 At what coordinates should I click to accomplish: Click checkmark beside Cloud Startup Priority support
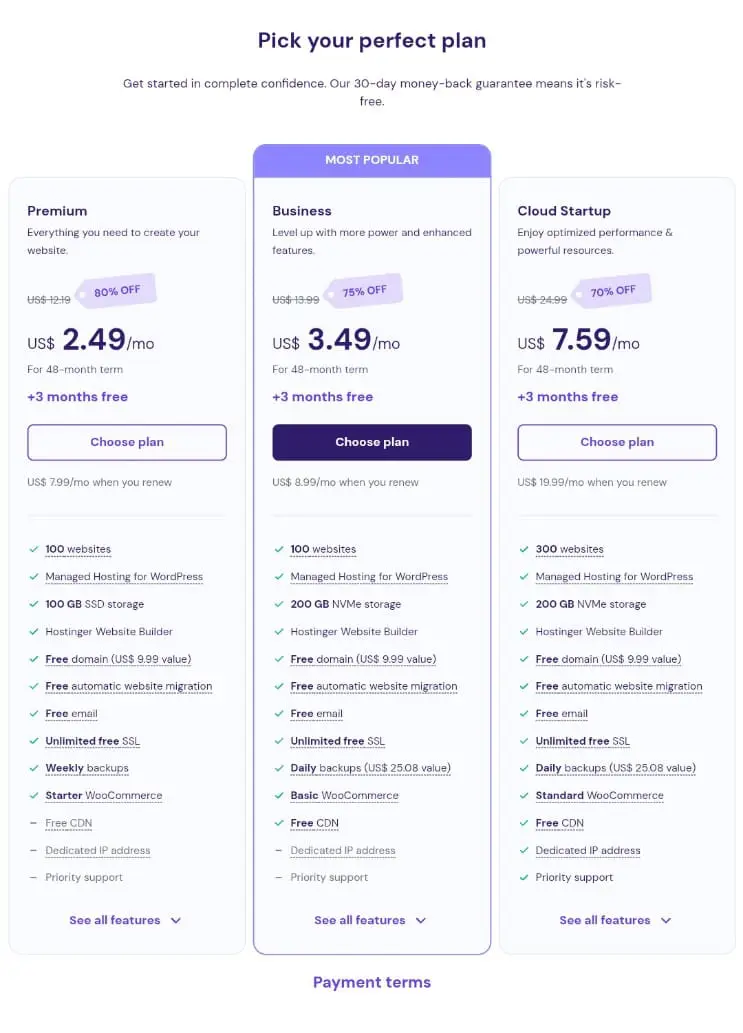coord(524,878)
